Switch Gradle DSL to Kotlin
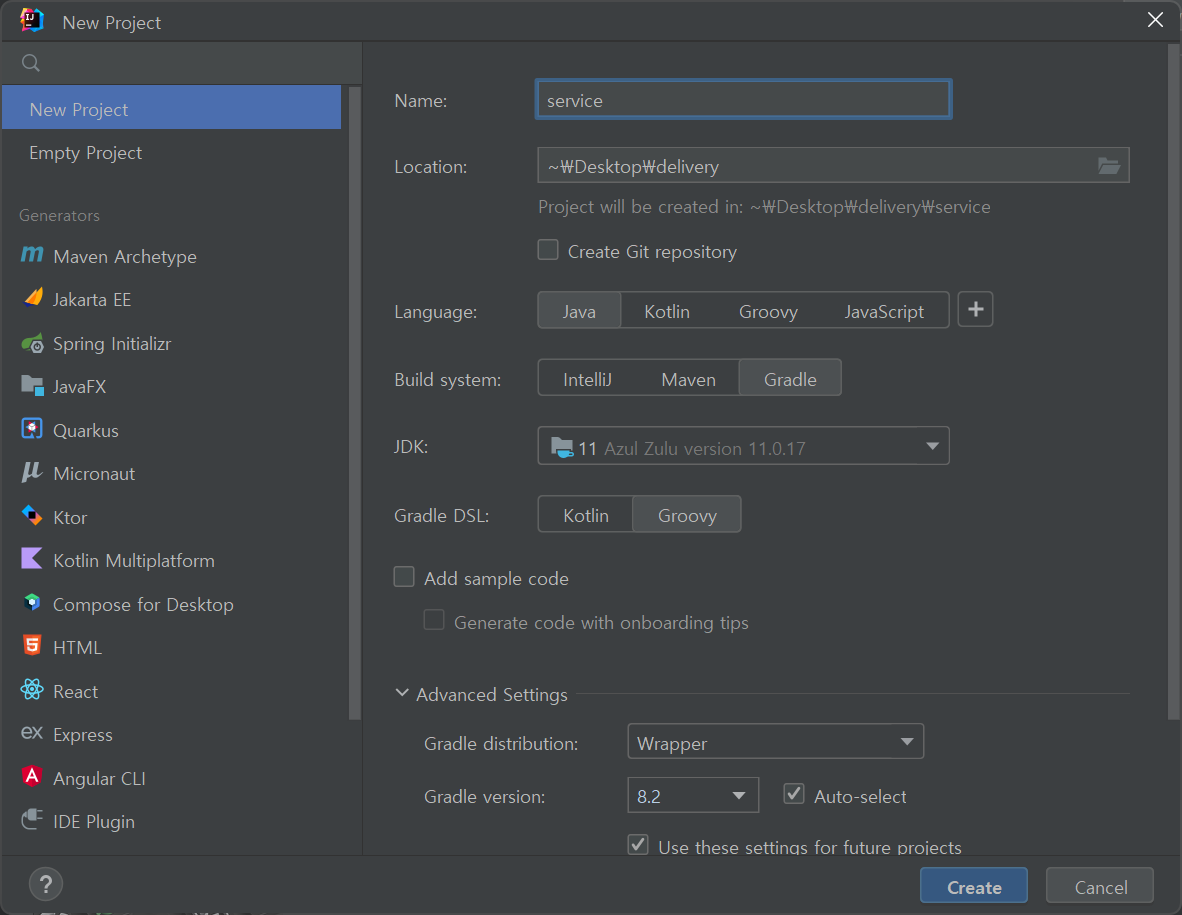Screen dimensions: 1182x915 click(586, 516)
